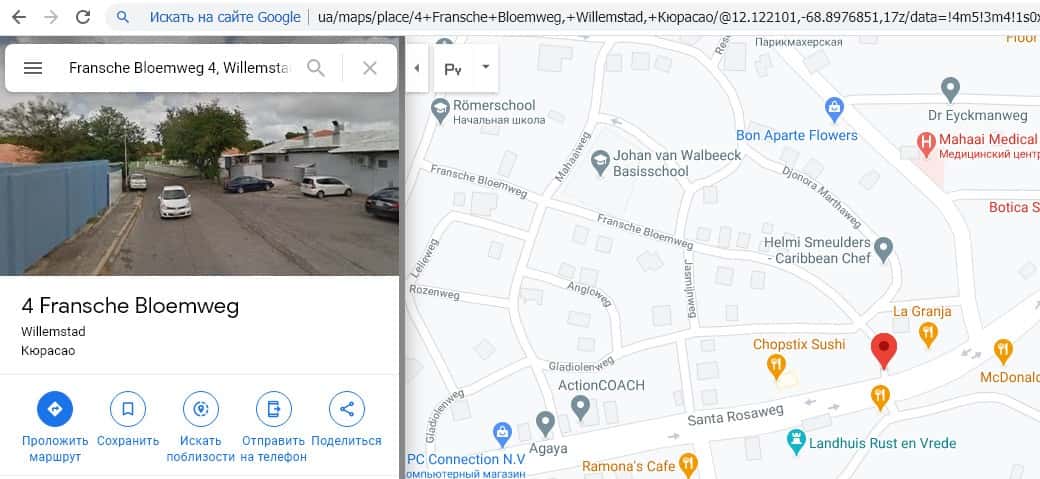Click the Сохранить bookmark icon
Screen dimensions: 1040x479
click(128, 409)
